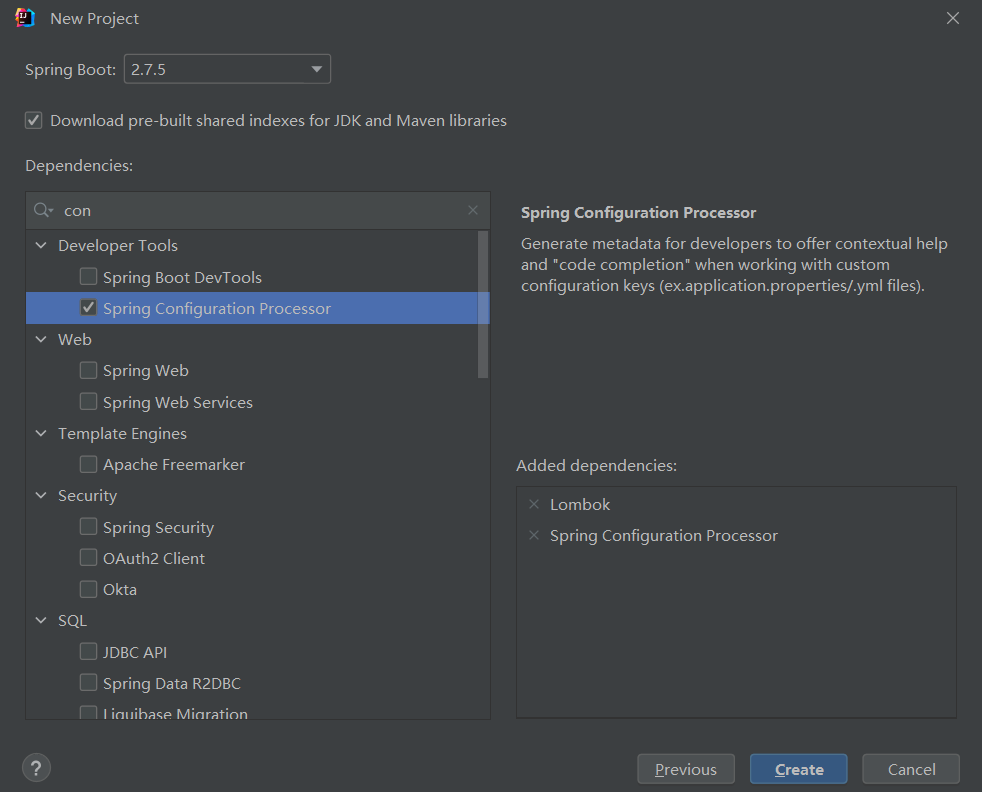Check the Spring Web Services dependency

88,401
